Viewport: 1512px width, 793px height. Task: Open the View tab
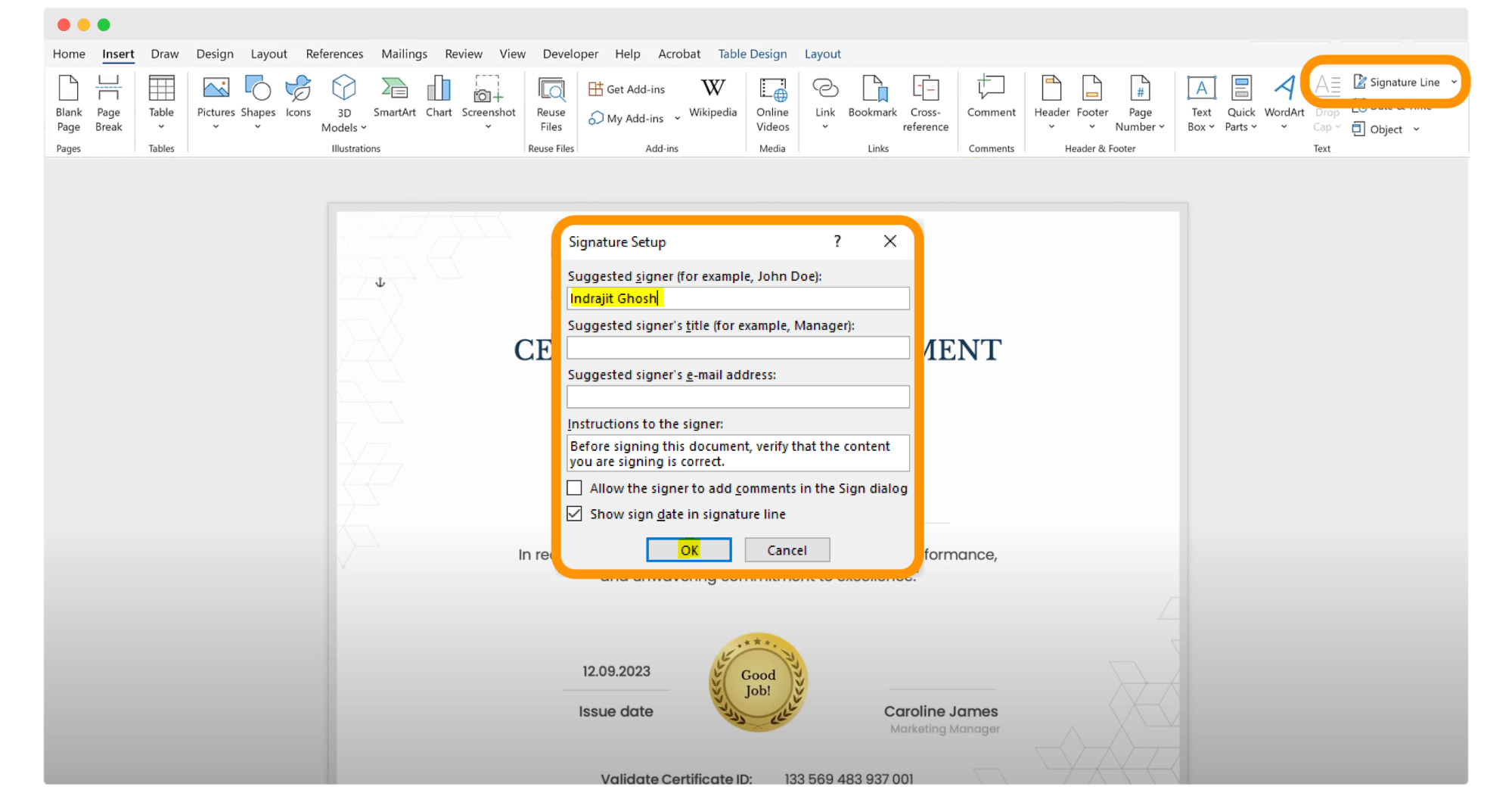[512, 54]
